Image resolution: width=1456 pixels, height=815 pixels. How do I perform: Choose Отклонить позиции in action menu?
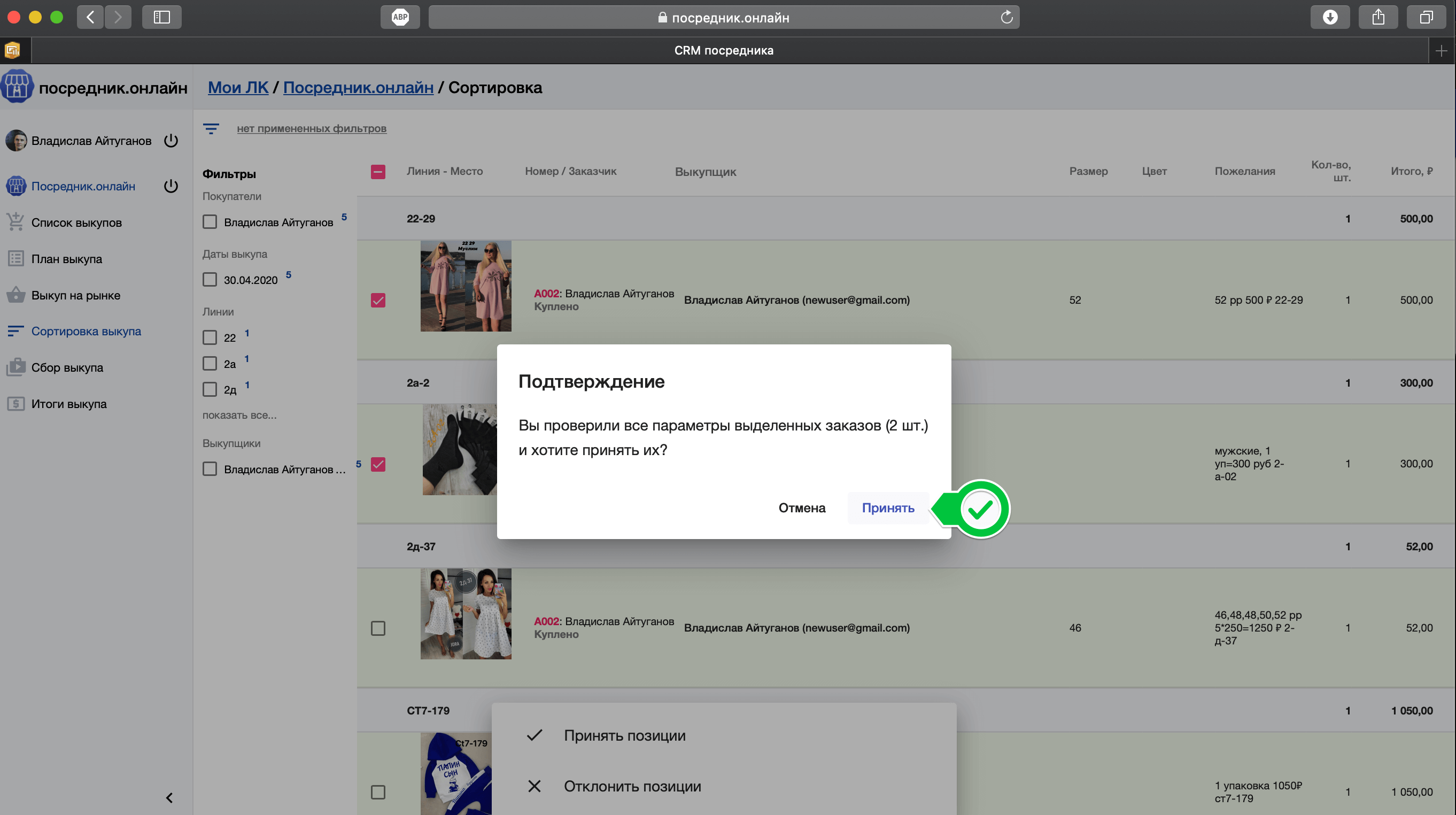pos(632,786)
